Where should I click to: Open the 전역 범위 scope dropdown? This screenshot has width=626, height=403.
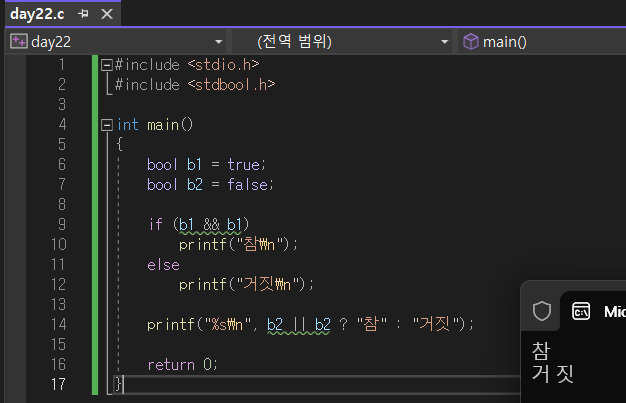(444, 42)
